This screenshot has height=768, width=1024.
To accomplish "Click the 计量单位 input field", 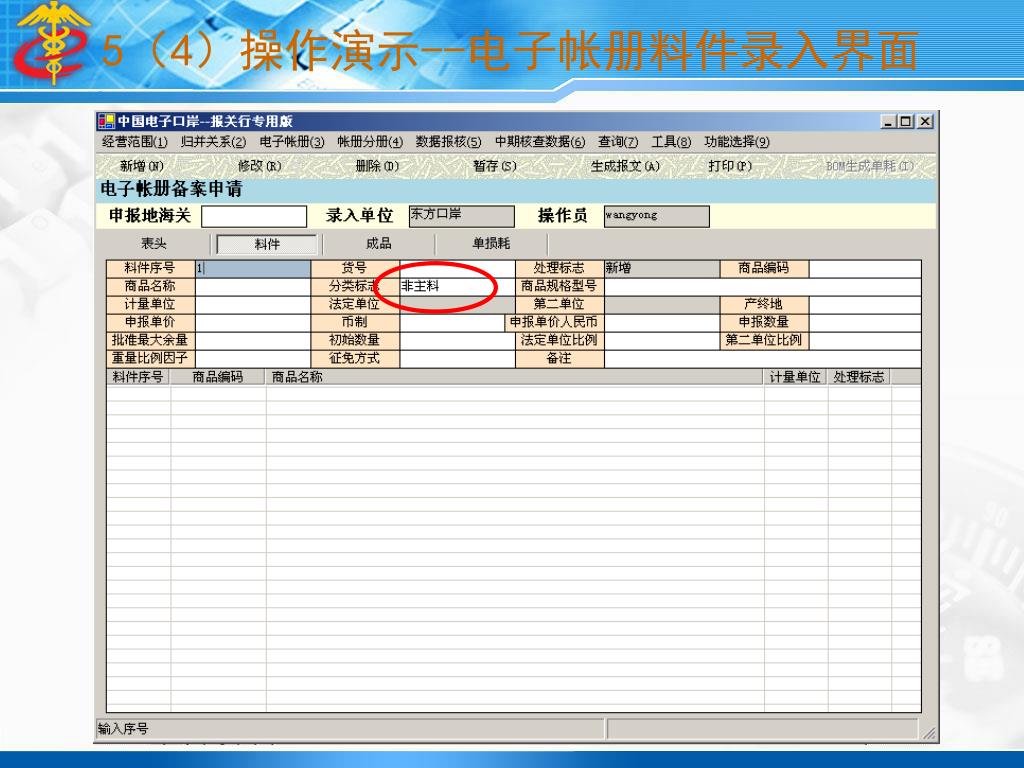I will click(253, 304).
